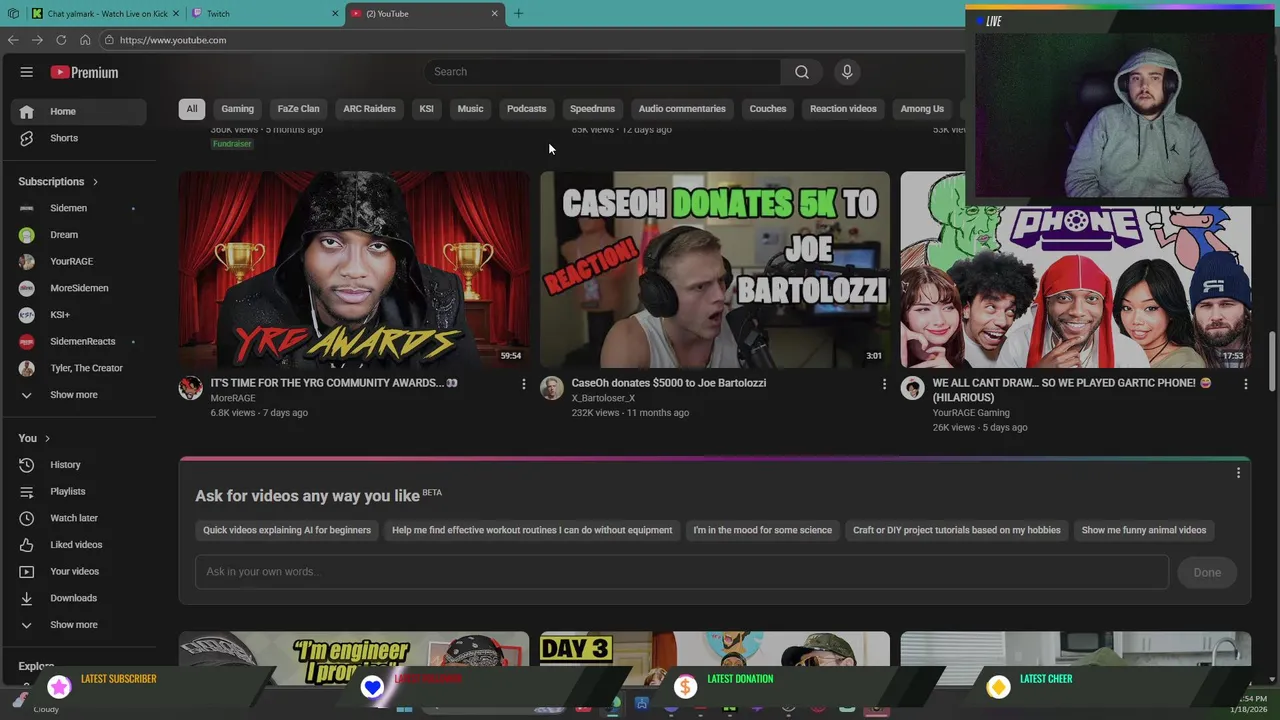The width and height of the screenshot is (1280, 720).
Task: Activate voice search microphone
Action: [x=847, y=72]
